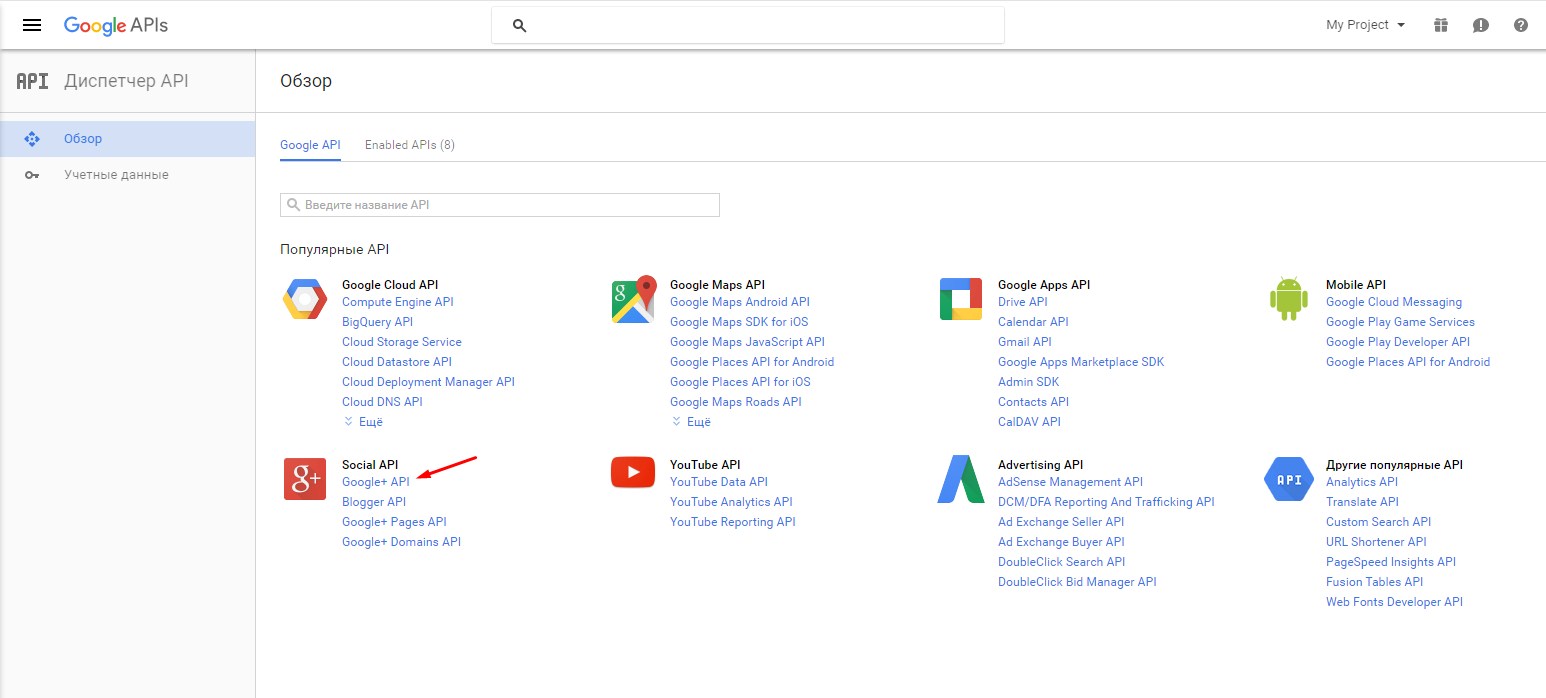Open Calendar API link
Screen dimensions: 1546x698
click(1033, 322)
